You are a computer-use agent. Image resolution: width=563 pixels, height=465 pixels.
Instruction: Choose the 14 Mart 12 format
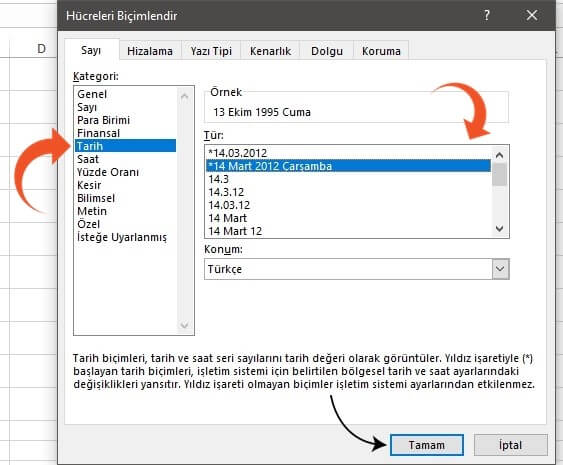(348, 231)
